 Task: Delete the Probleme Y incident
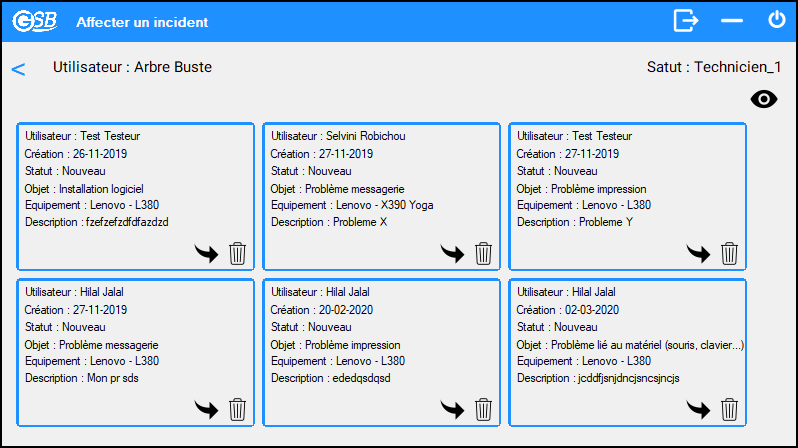coord(729,253)
